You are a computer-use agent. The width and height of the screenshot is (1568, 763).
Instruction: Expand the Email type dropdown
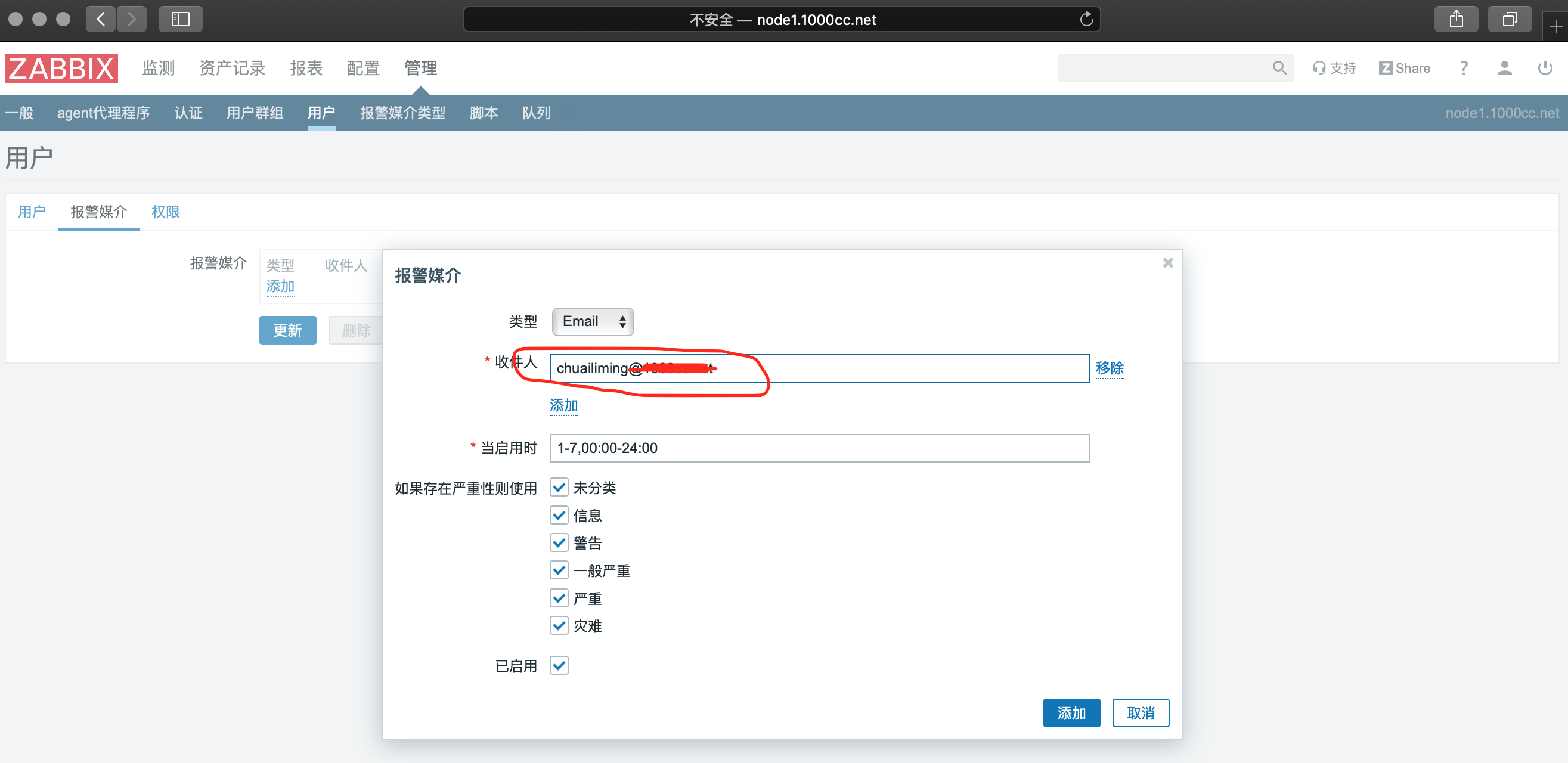coord(592,321)
